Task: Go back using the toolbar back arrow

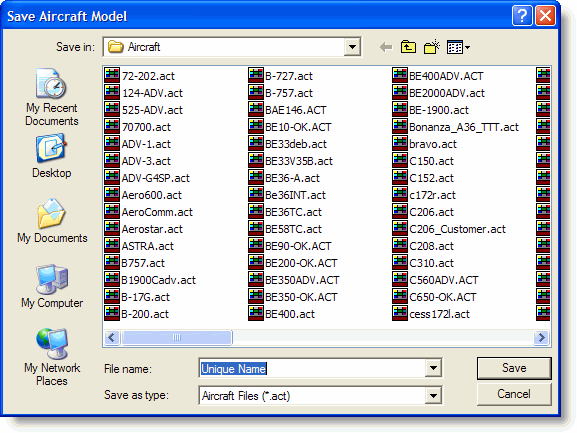Action: point(386,47)
